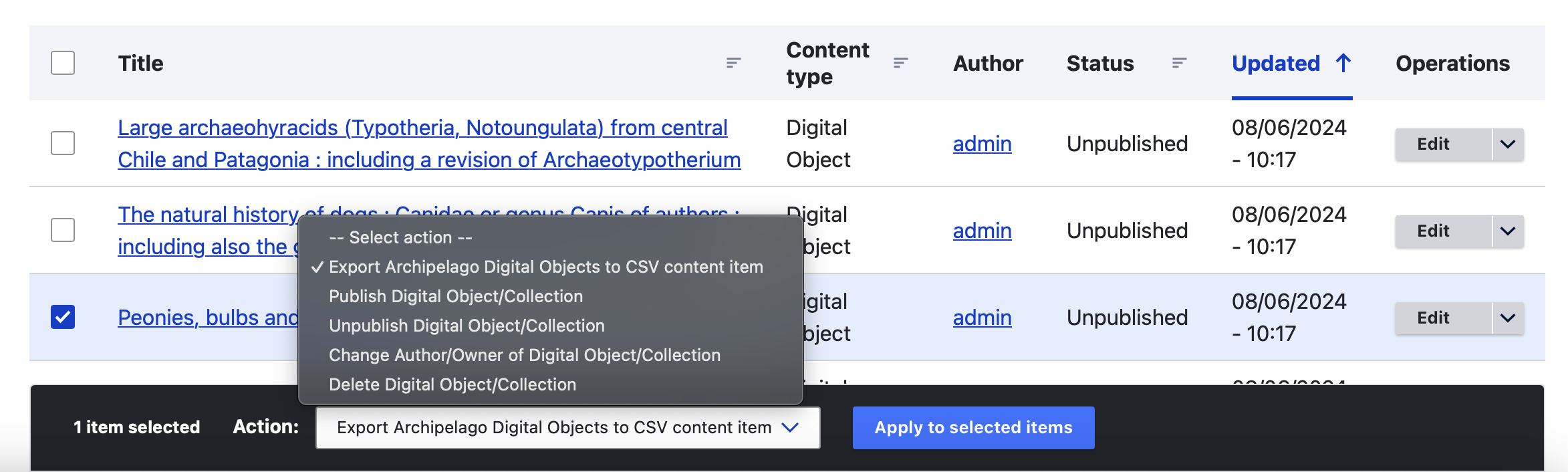This screenshot has width=1568, height=472.
Task: Click the Updated column ascending arrow
Action: tap(1343, 63)
